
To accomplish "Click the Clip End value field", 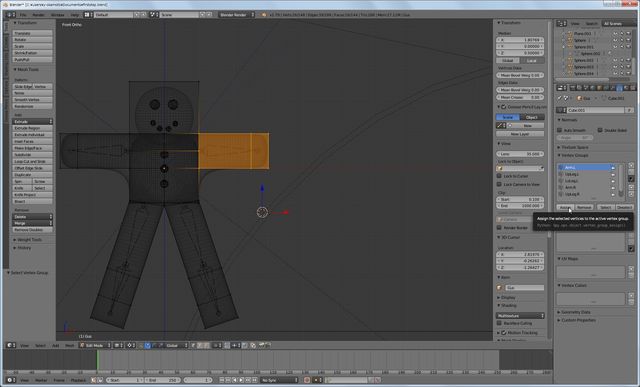I will click(520, 206).
